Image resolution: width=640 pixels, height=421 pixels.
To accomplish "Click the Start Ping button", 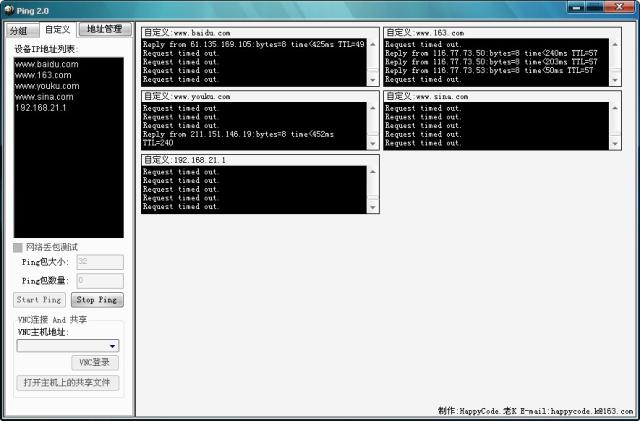I will click(39, 300).
